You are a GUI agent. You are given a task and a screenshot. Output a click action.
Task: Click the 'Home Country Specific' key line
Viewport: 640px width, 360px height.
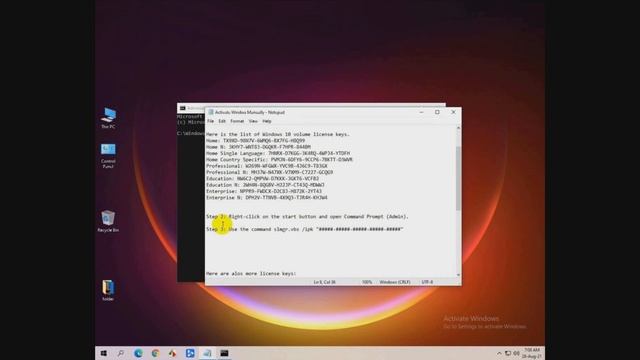[280, 160]
